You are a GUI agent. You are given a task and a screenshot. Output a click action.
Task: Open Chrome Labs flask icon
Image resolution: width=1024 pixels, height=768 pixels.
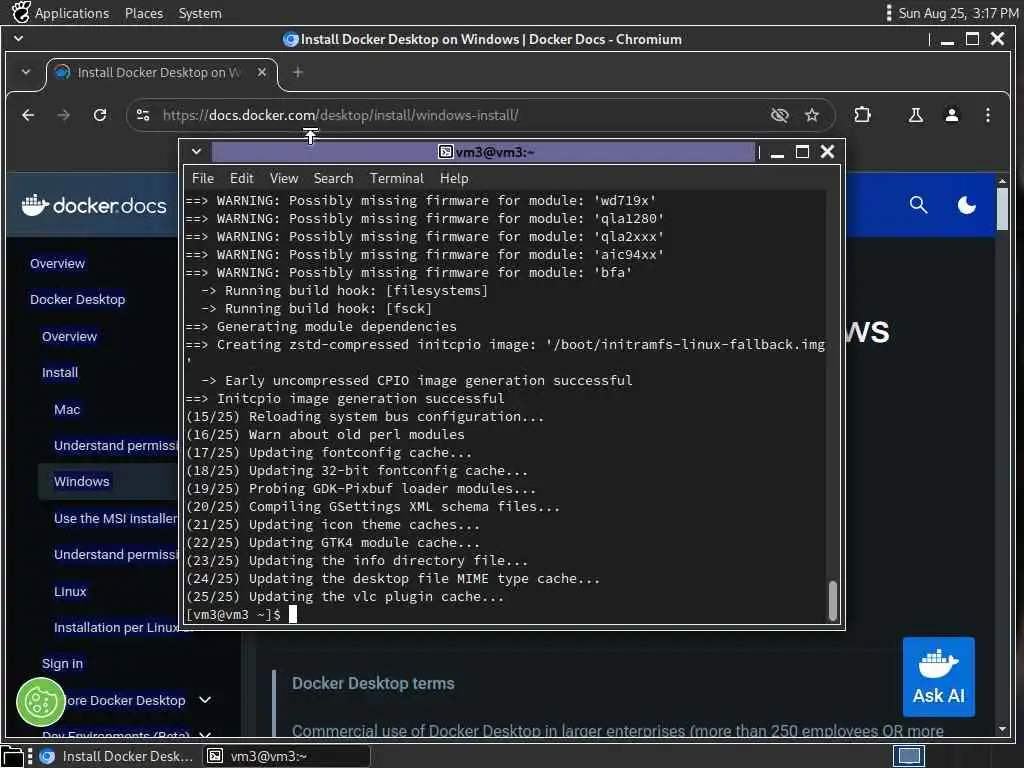pos(916,116)
